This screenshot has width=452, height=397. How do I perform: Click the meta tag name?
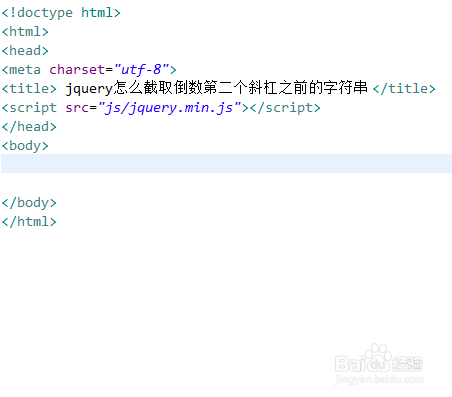tap(25, 70)
